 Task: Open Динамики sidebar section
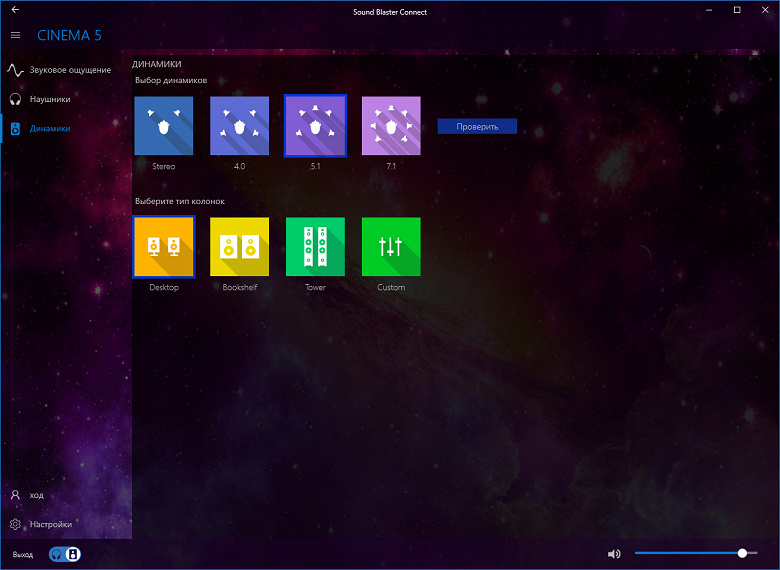point(66,128)
